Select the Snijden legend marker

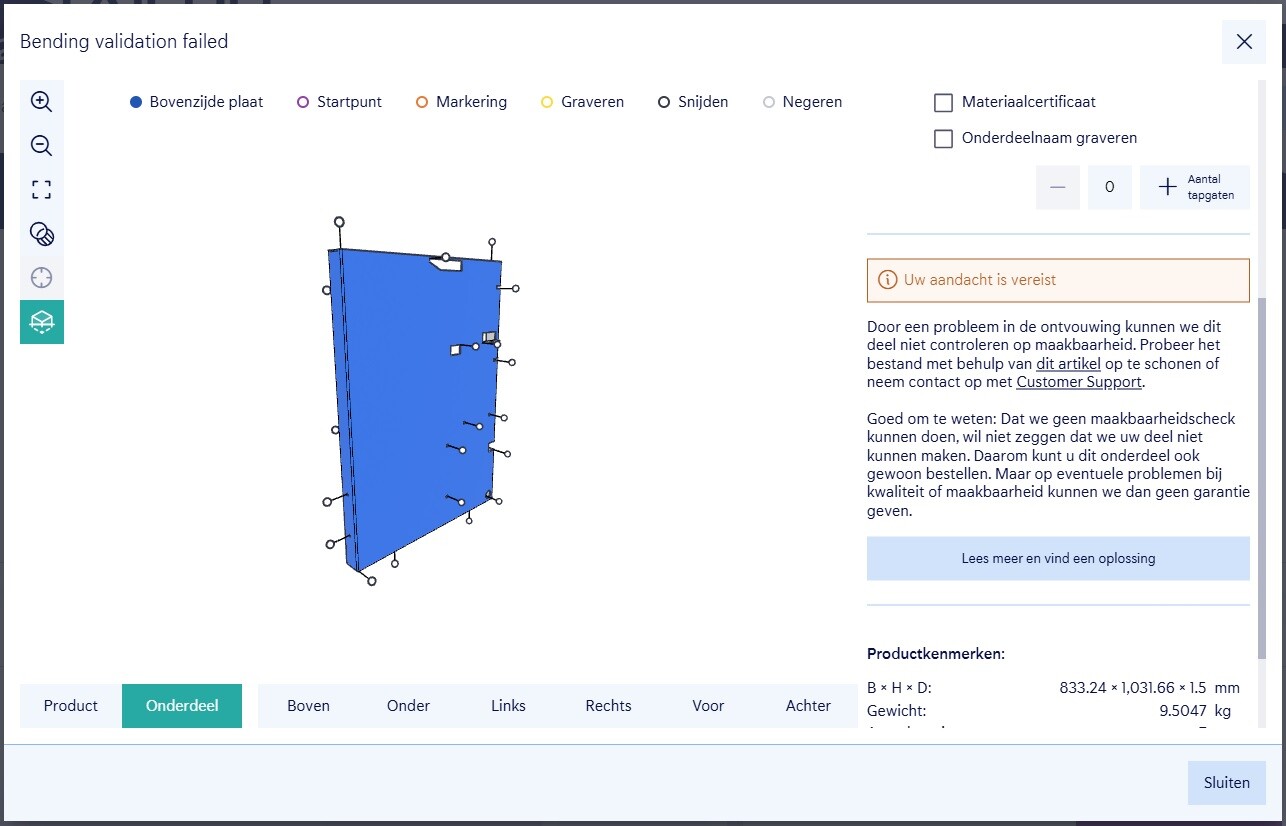point(664,102)
